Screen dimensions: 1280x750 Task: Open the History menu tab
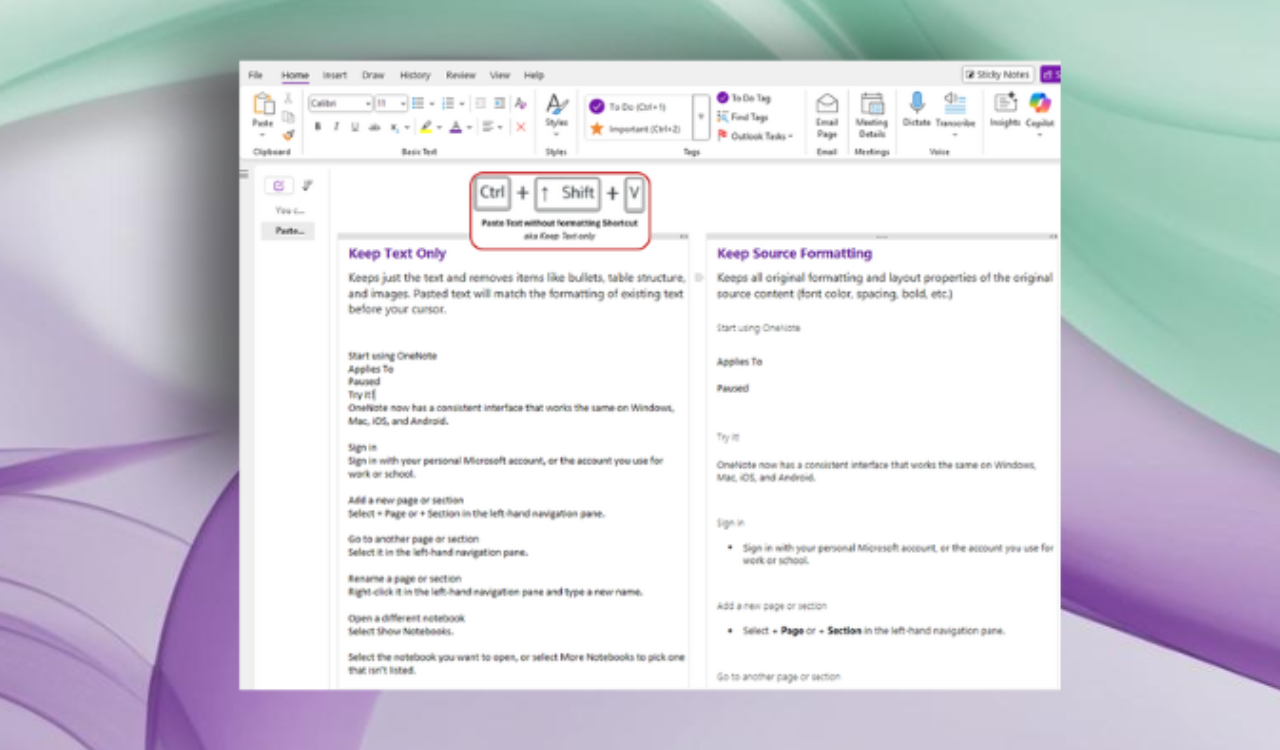(415, 74)
